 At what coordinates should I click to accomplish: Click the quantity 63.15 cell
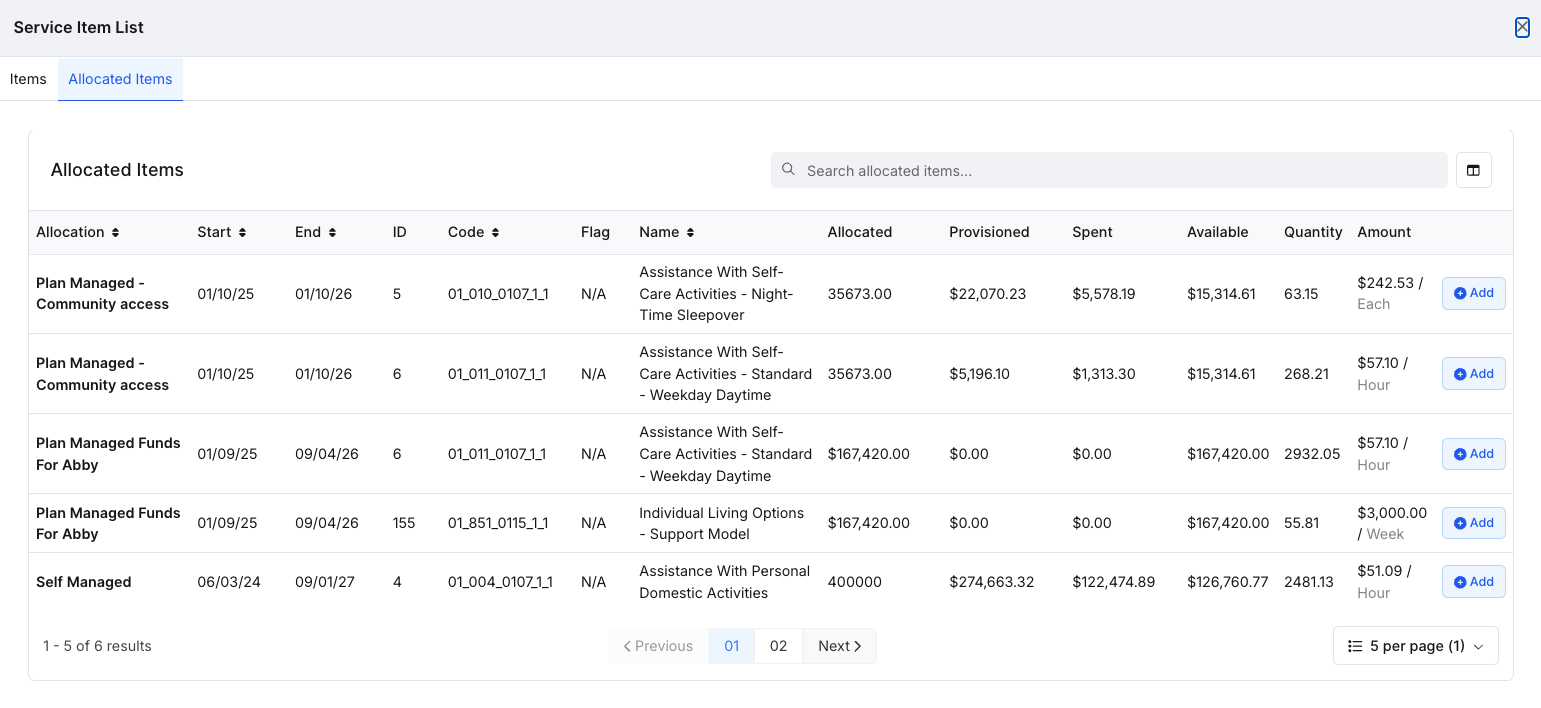1301,294
